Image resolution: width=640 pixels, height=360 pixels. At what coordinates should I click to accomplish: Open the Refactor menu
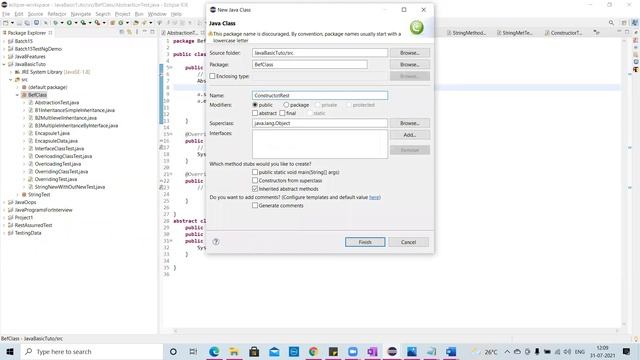[x=57, y=14]
